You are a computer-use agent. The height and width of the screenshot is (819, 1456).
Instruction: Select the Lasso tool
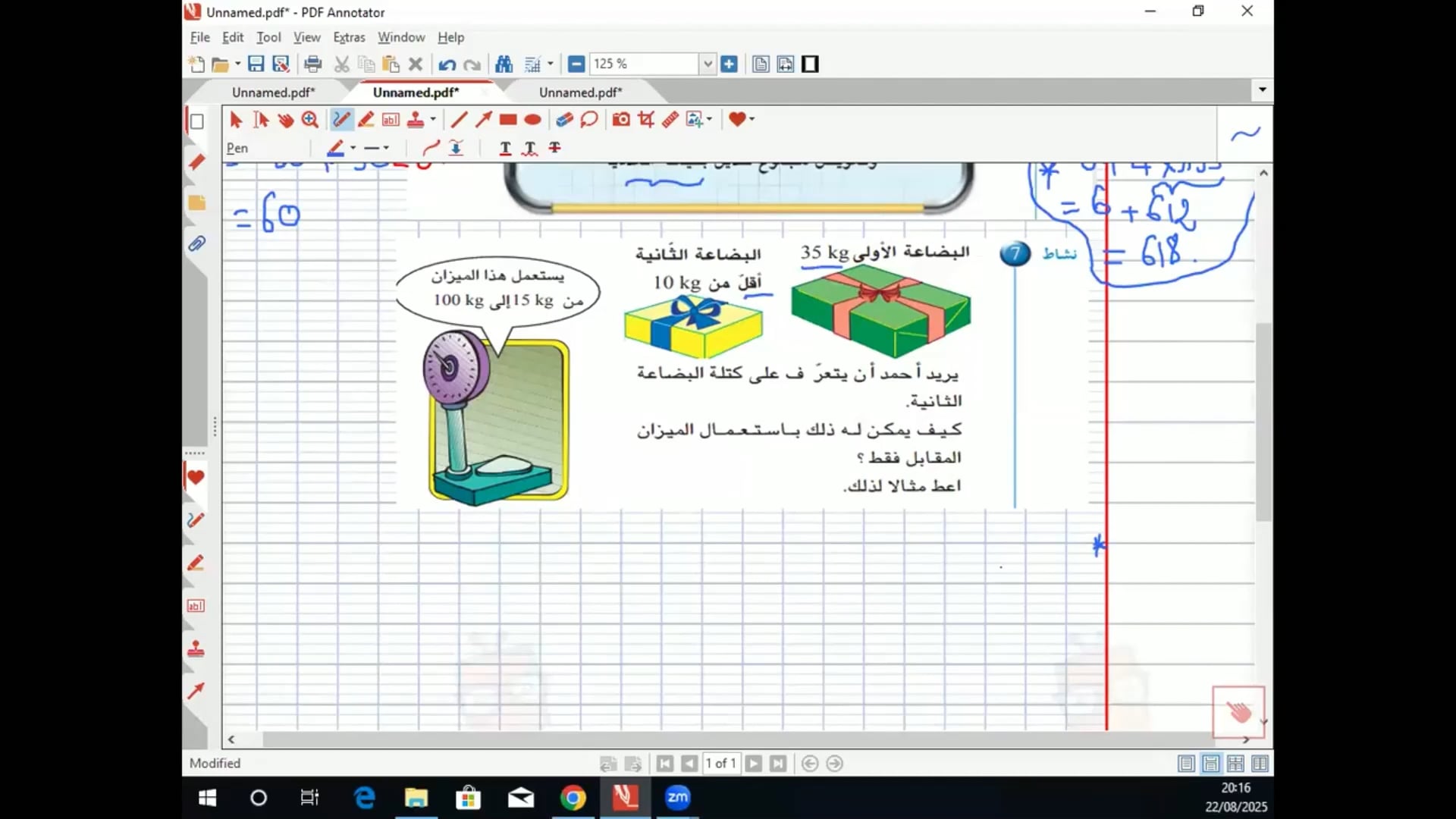point(589,120)
